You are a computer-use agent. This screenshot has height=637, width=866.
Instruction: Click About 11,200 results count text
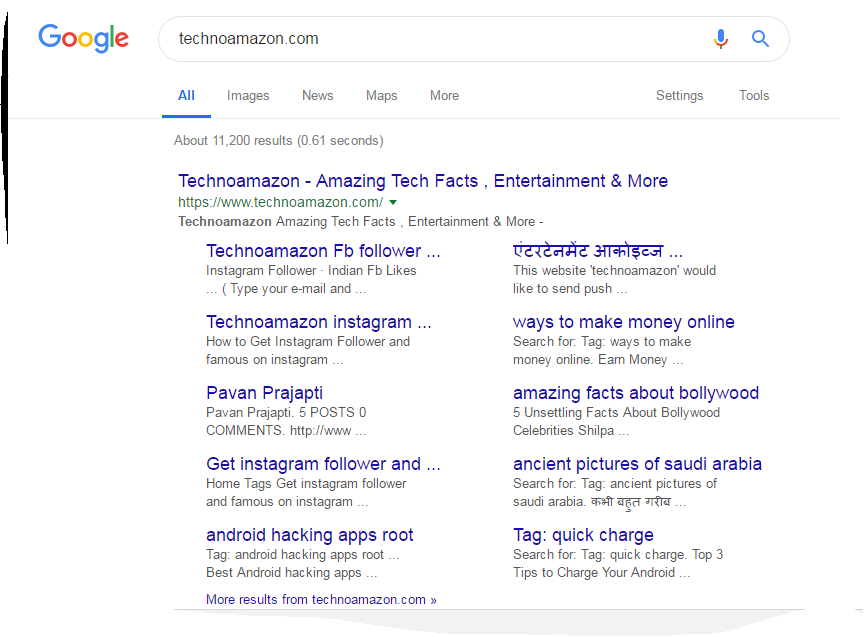click(278, 140)
